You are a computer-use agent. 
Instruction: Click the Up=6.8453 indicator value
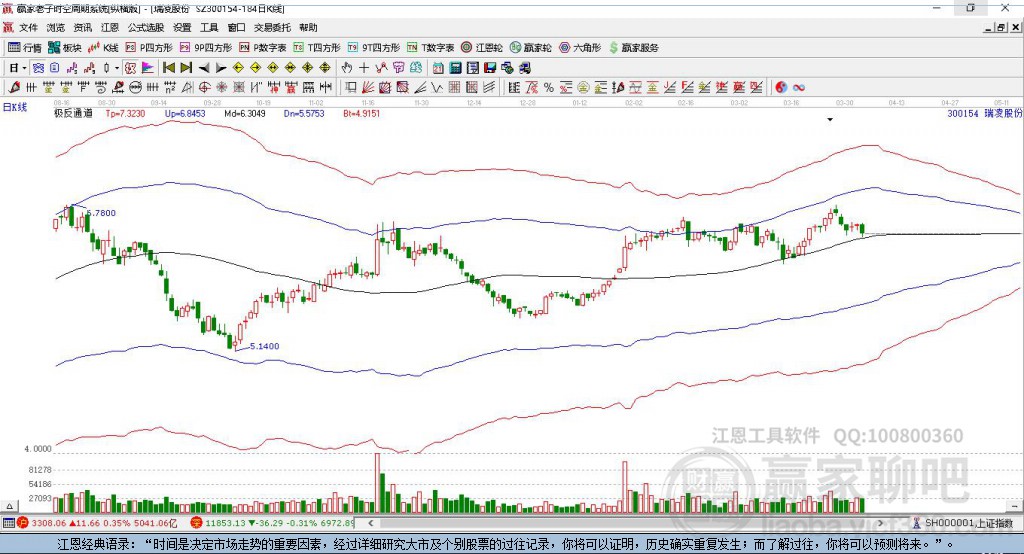(x=185, y=113)
